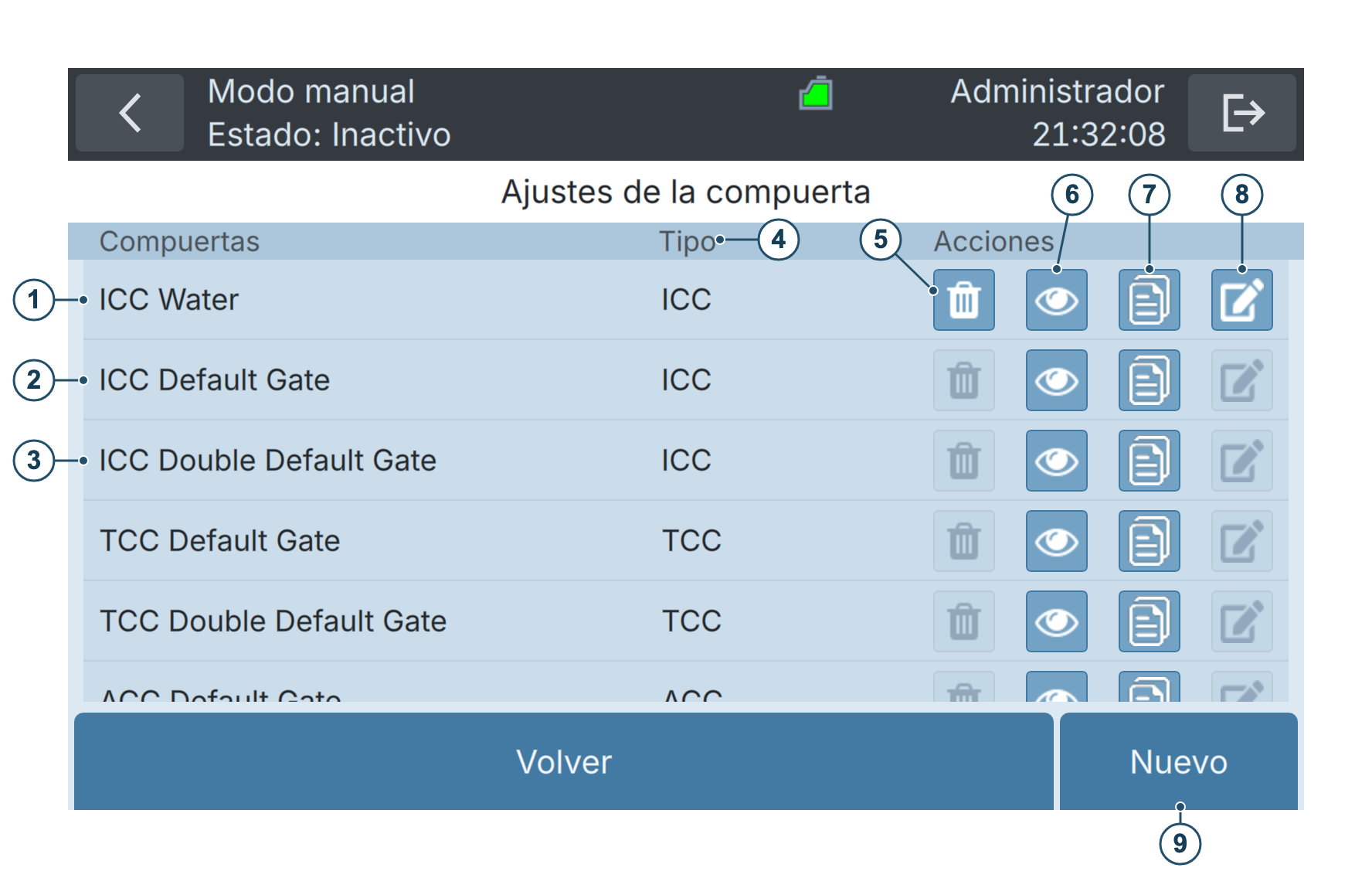Click the Compuertas column header
Viewport: 1372px width, 878px height.
click(x=179, y=242)
